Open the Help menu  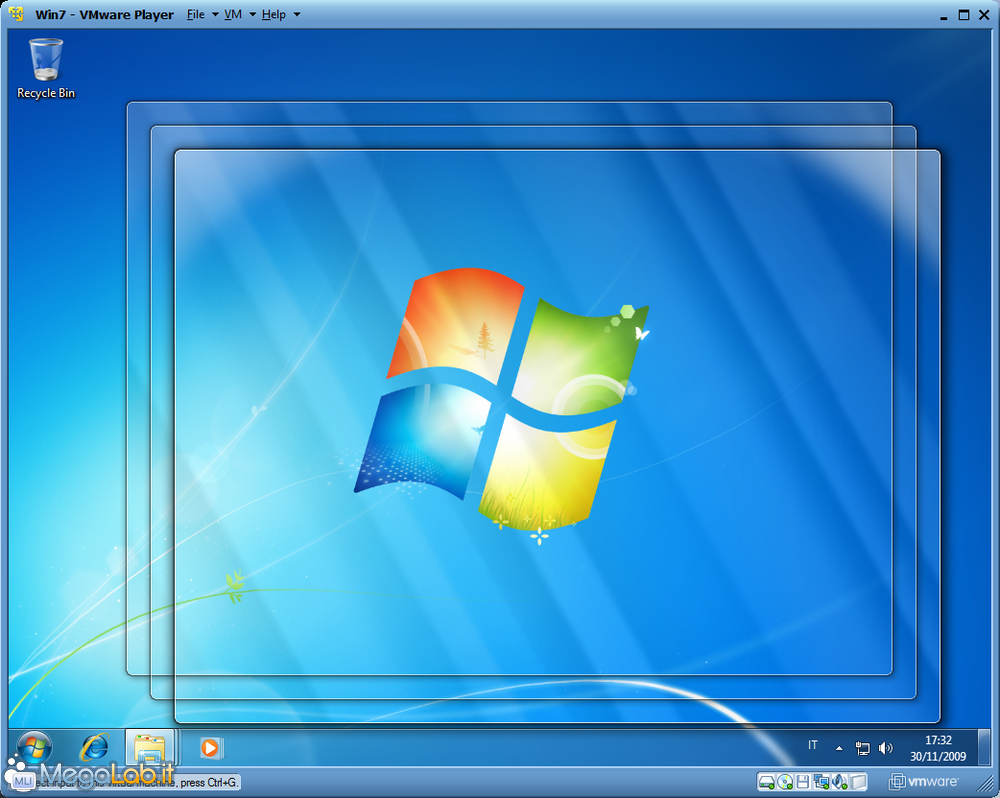pos(274,14)
